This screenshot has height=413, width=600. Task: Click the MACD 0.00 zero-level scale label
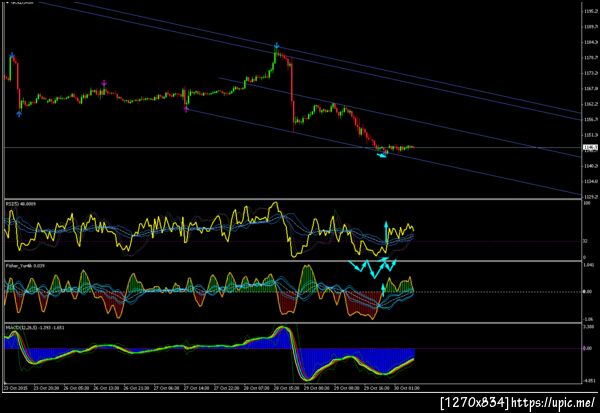click(587, 348)
